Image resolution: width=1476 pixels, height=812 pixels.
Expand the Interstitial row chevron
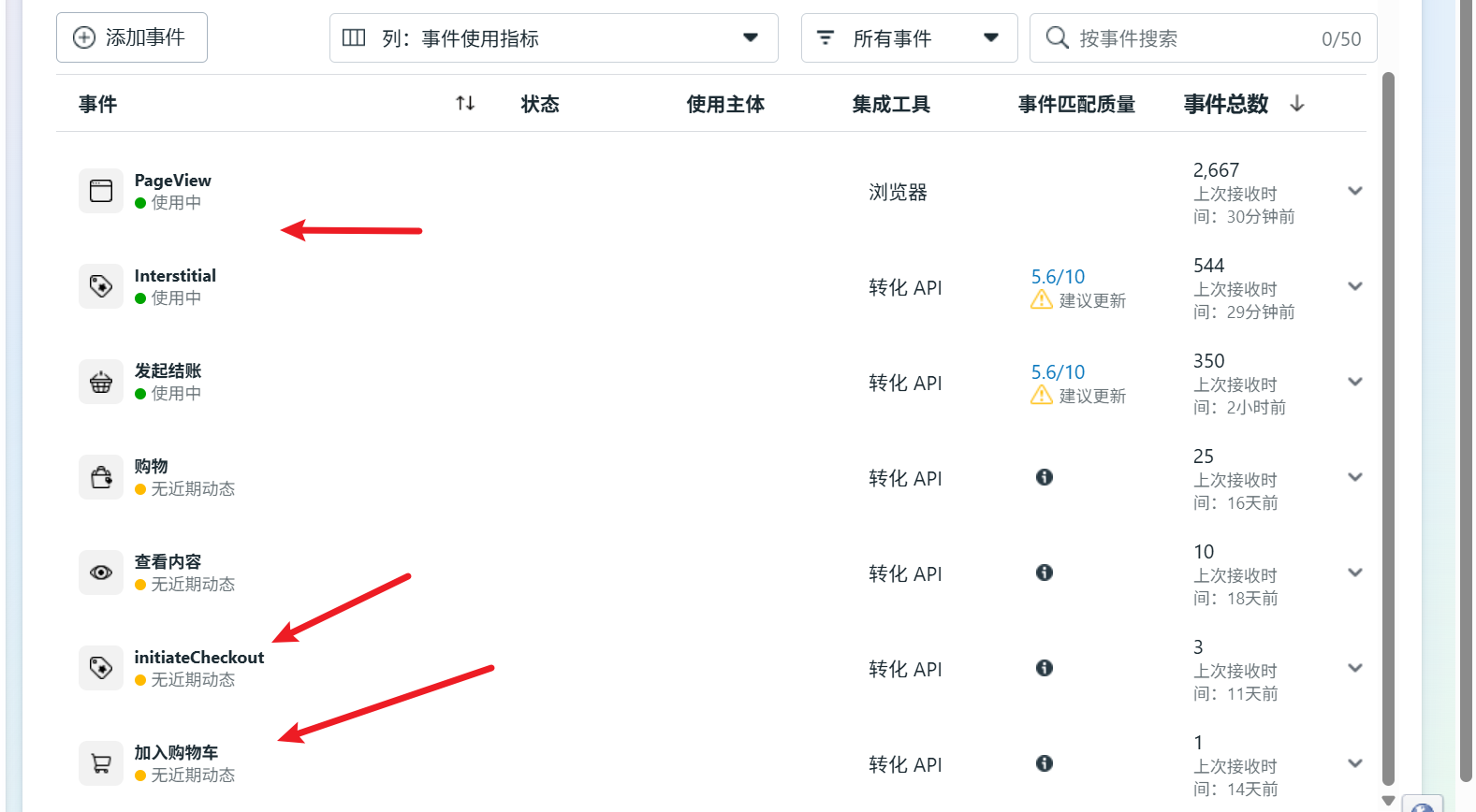pyautogui.click(x=1354, y=286)
